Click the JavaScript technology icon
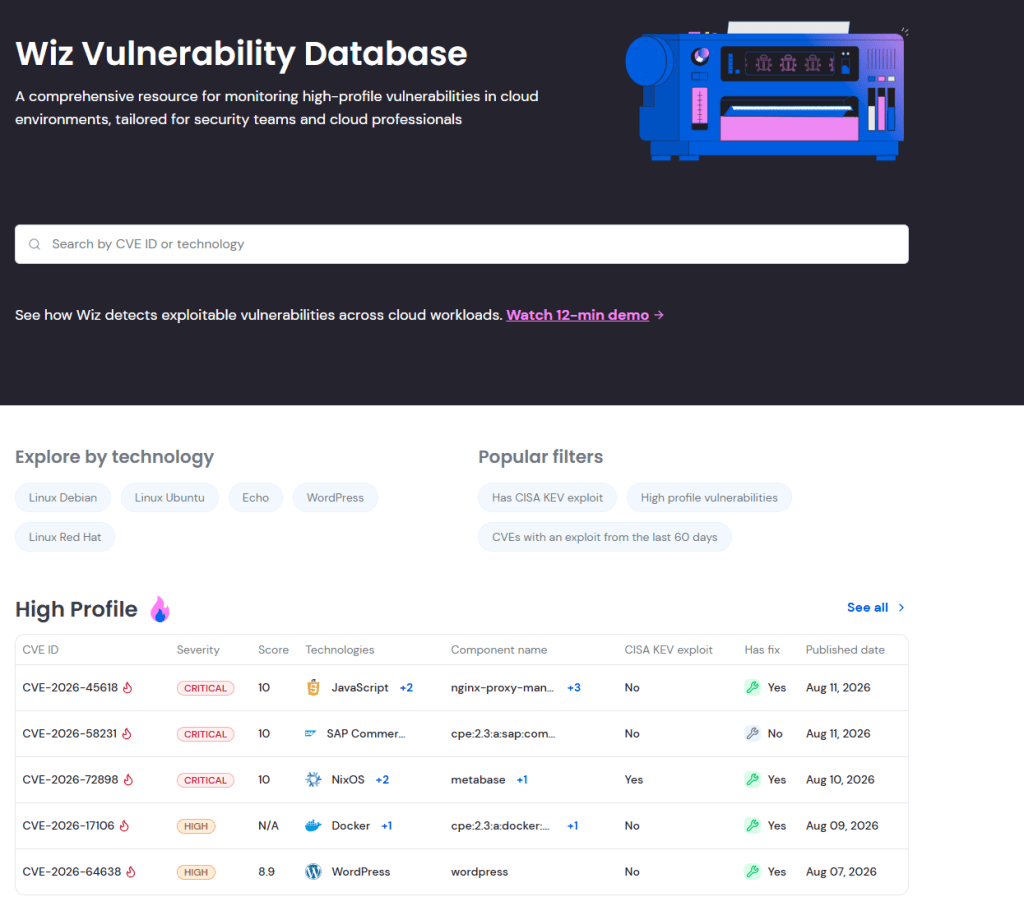This screenshot has height=897, width=1024. tap(313, 687)
